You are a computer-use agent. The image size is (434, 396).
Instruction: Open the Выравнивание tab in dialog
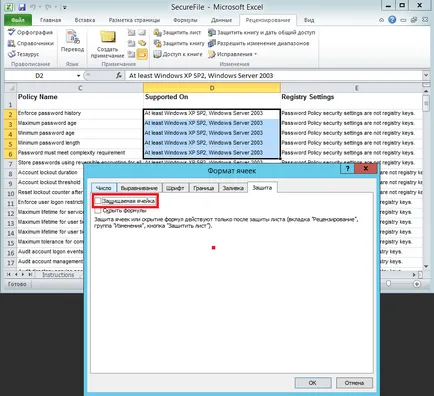tap(139, 188)
